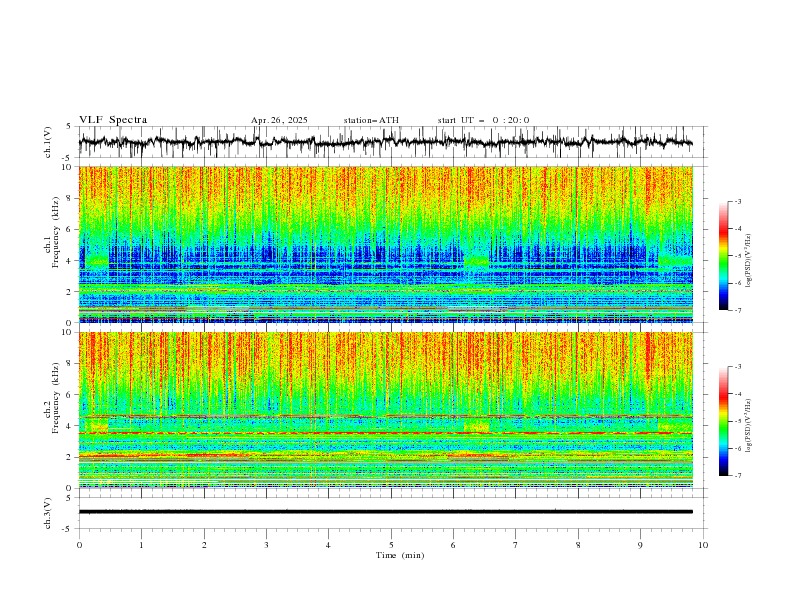
Task: Click the time axis tick label "9"
Action: click(640, 545)
